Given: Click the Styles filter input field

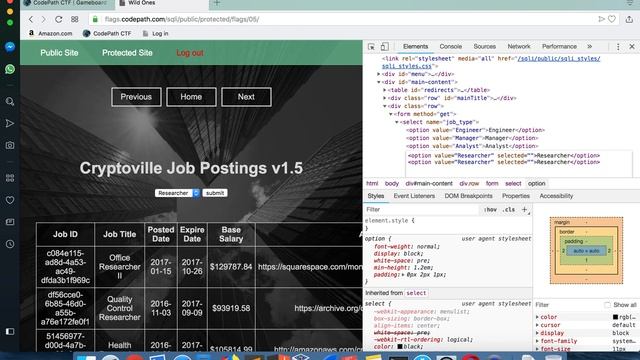Looking at the screenshot, I should pyautogui.click(x=422, y=209).
